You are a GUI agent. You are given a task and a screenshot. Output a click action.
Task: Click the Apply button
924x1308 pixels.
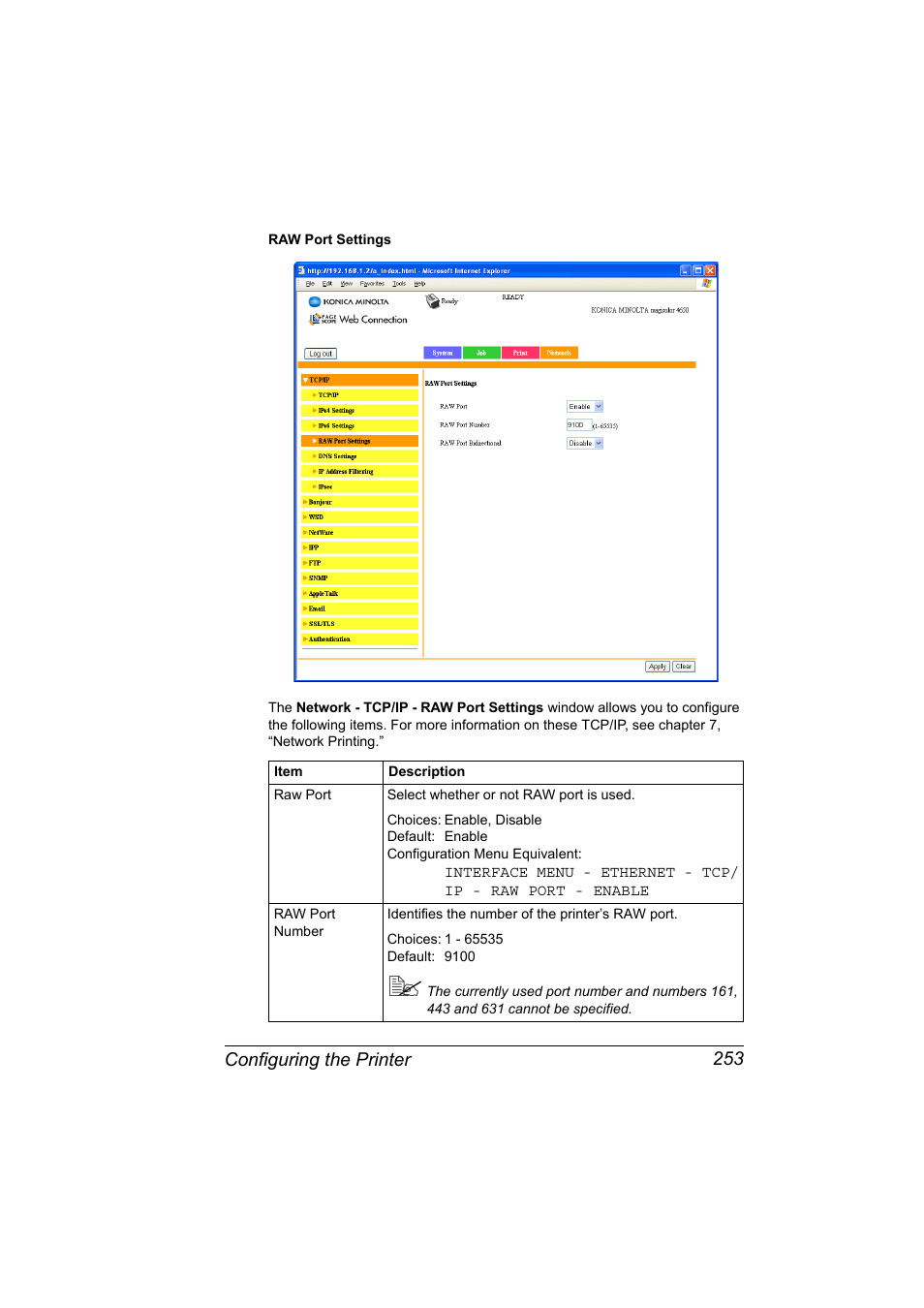point(658,667)
